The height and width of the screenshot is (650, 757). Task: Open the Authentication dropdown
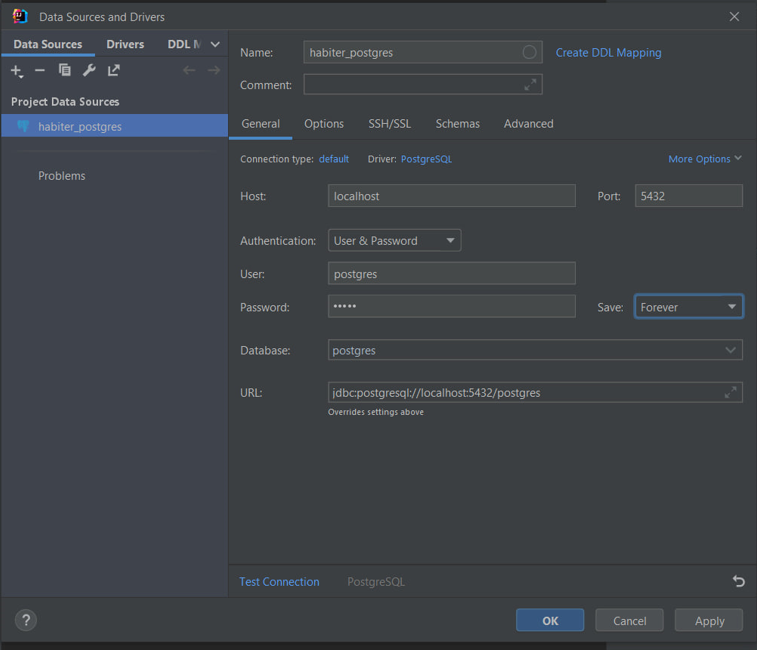[x=394, y=240]
